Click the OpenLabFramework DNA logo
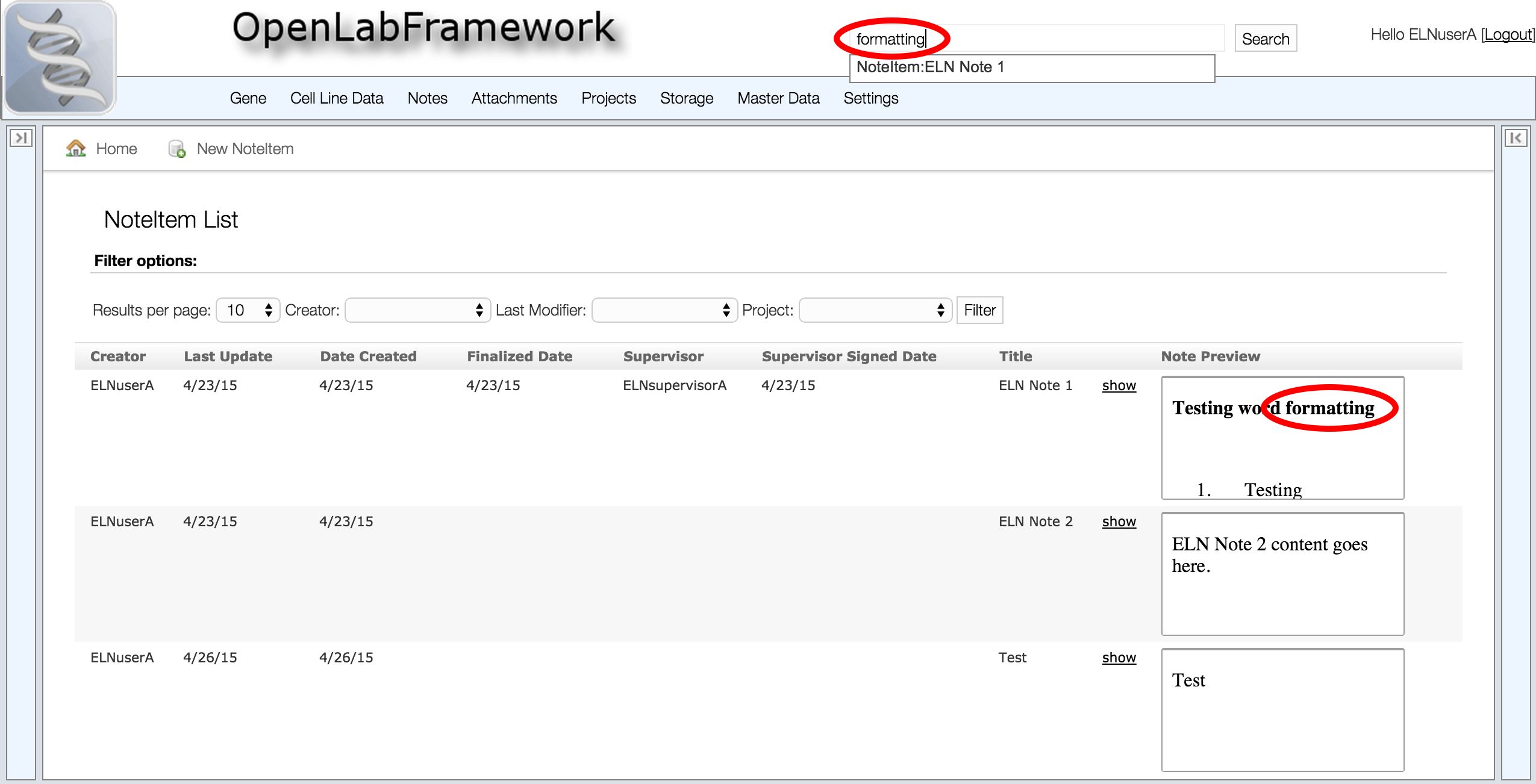The image size is (1536, 784). click(x=60, y=58)
